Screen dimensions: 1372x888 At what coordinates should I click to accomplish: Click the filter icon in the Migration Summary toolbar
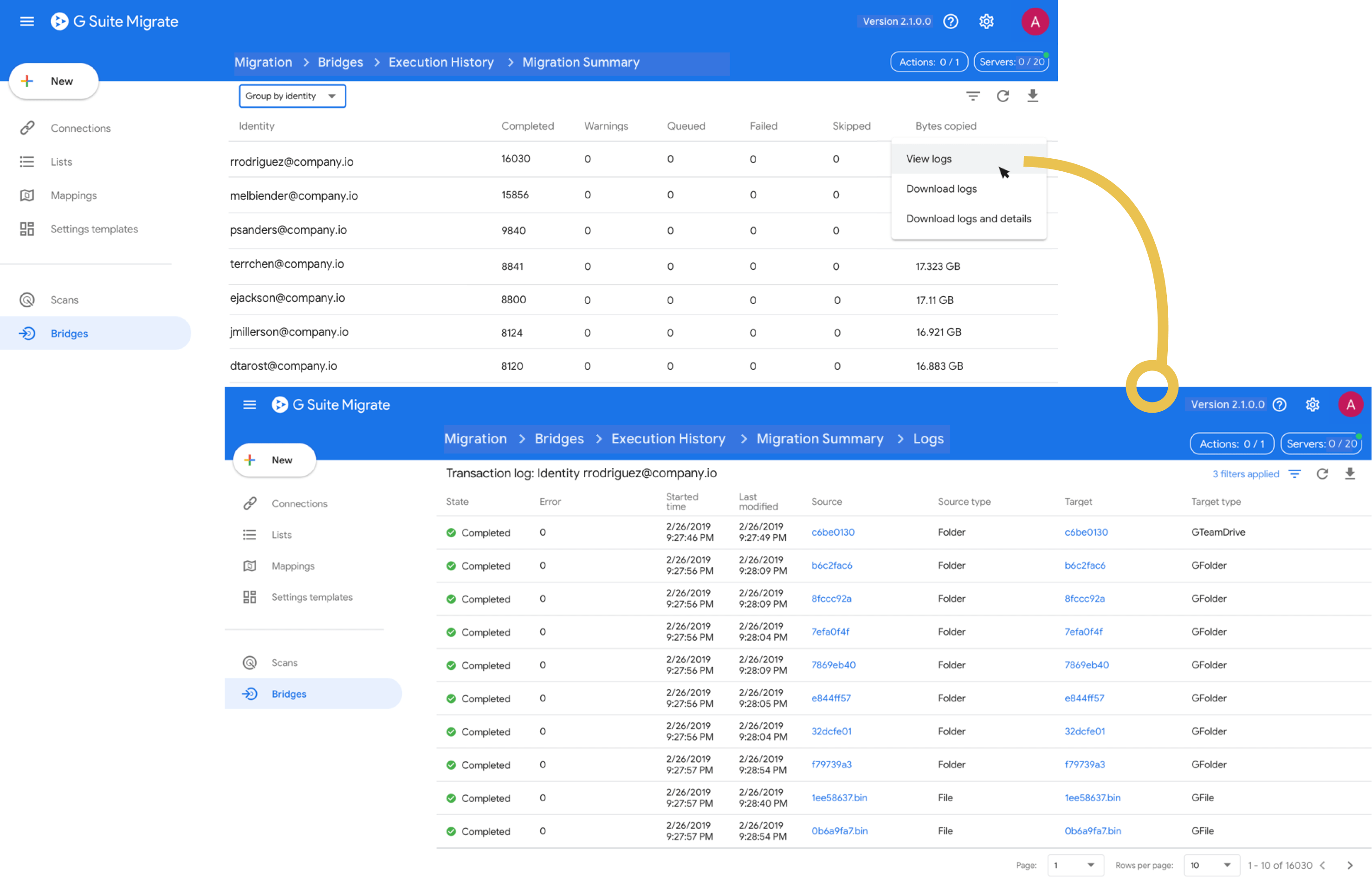[972, 96]
